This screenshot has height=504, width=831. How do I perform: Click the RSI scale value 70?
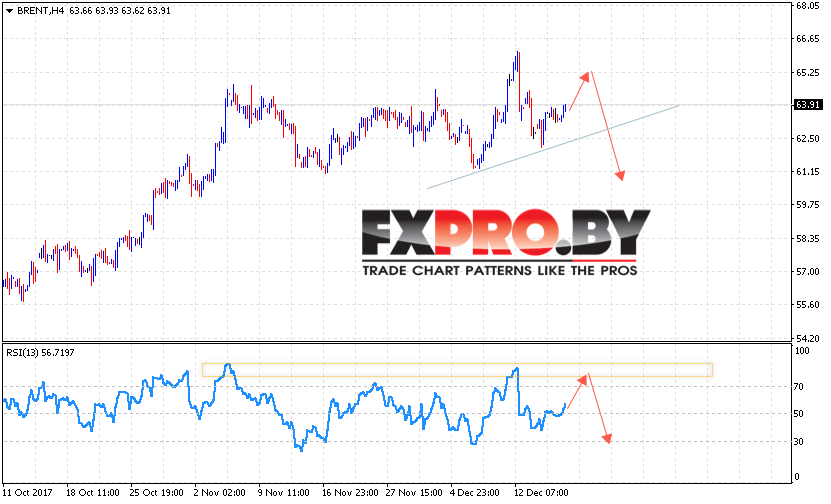tap(800, 387)
